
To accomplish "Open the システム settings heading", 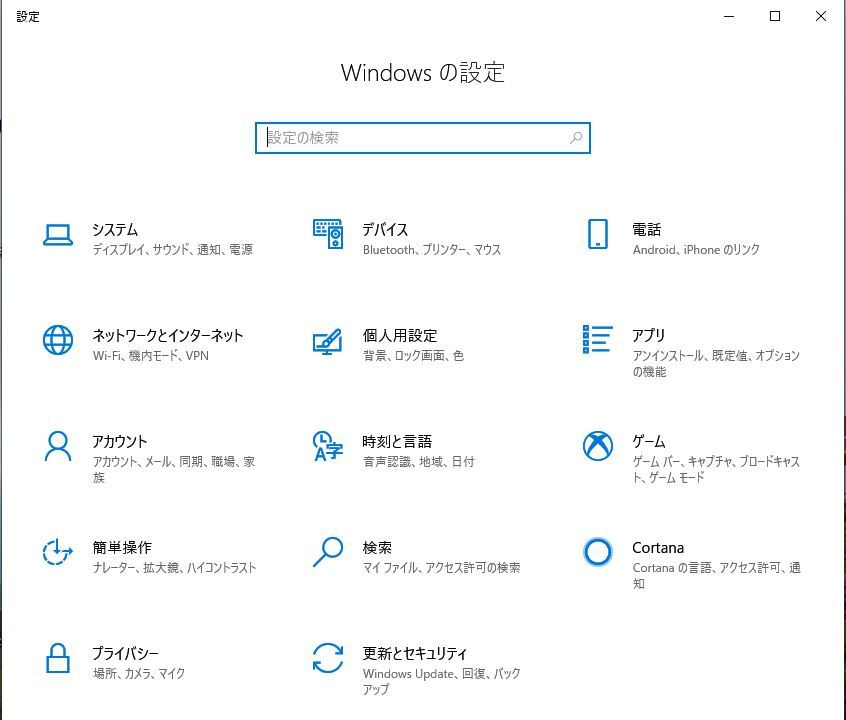I will [115, 229].
